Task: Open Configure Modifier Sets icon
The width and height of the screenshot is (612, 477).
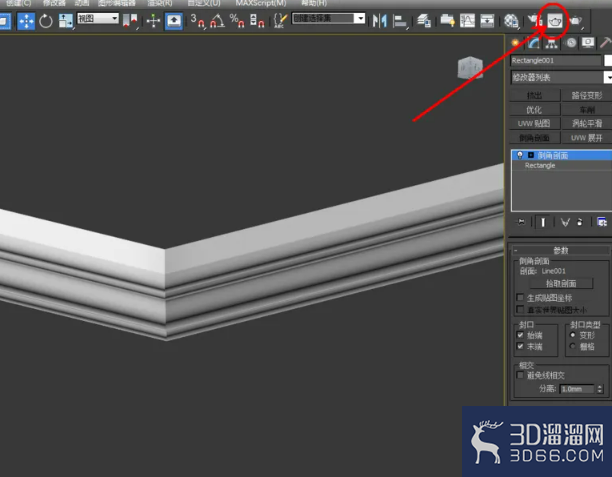Action: tap(602, 222)
